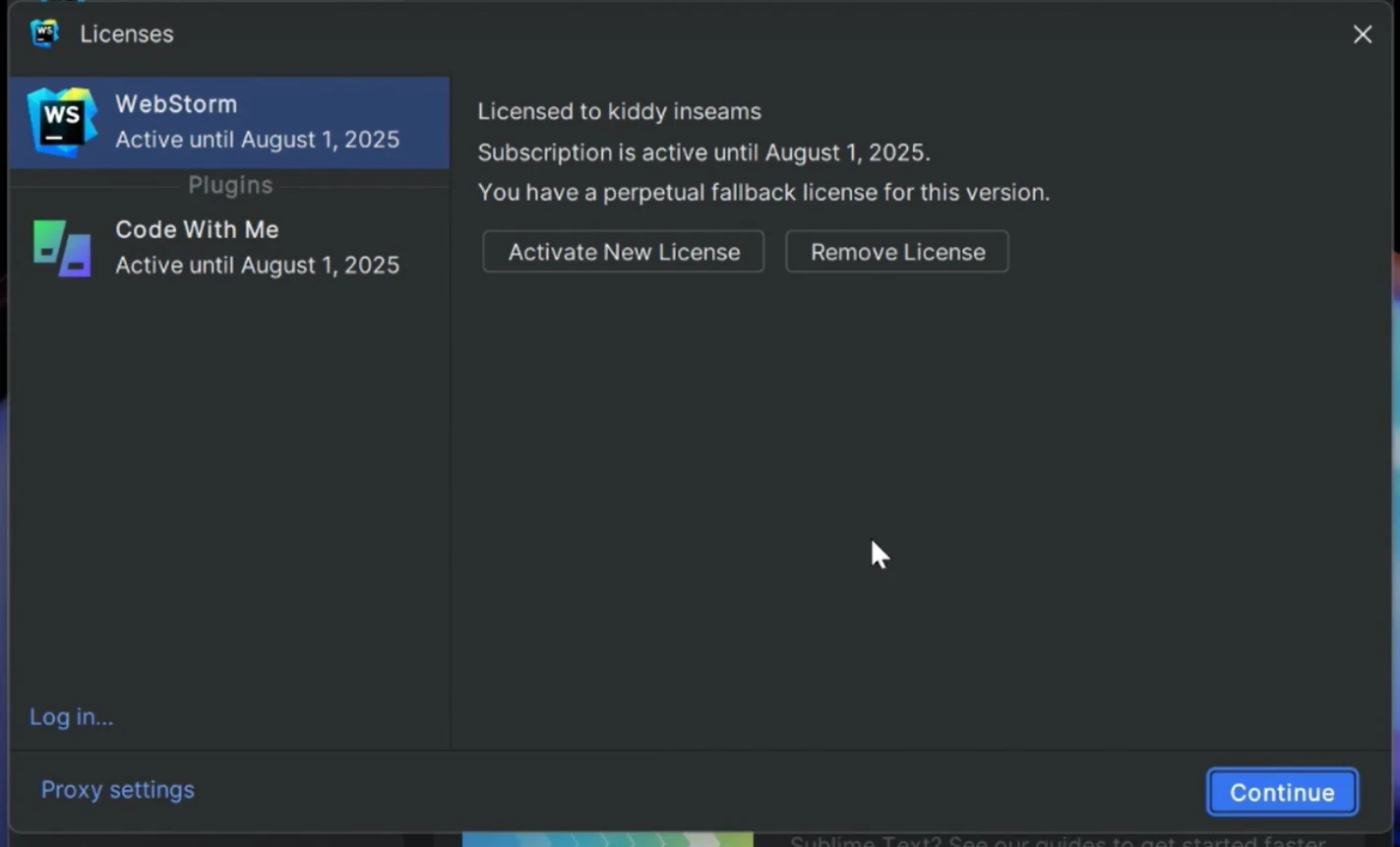
Task: Click the Plugins section header
Action: click(230, 185)
